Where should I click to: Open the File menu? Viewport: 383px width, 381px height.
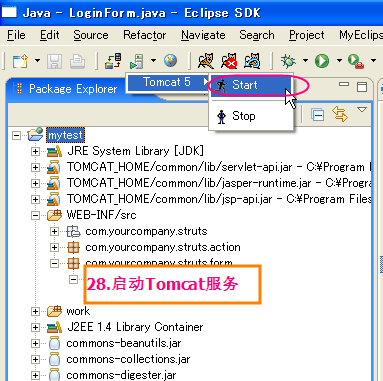click(16, 35)
